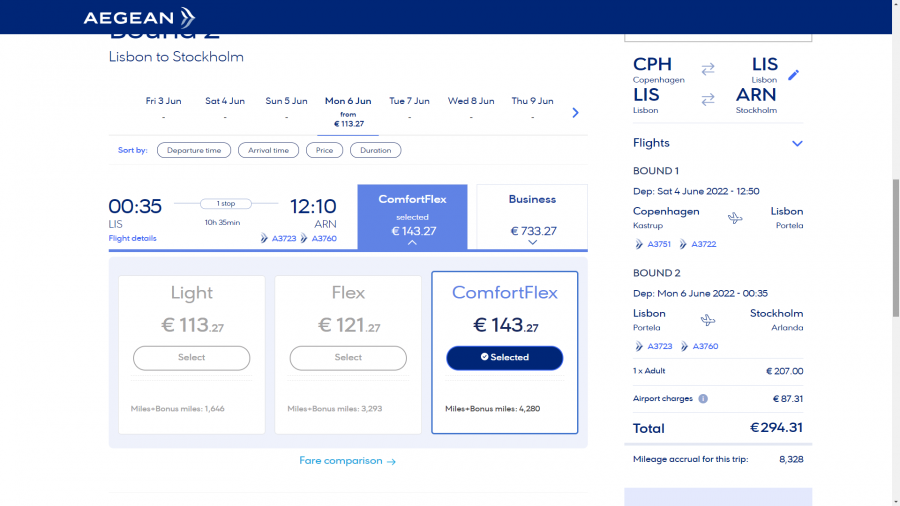The width and height of the screenshot is (900, 506).
Task: Click the airport charges info icon
Action: 703,399
